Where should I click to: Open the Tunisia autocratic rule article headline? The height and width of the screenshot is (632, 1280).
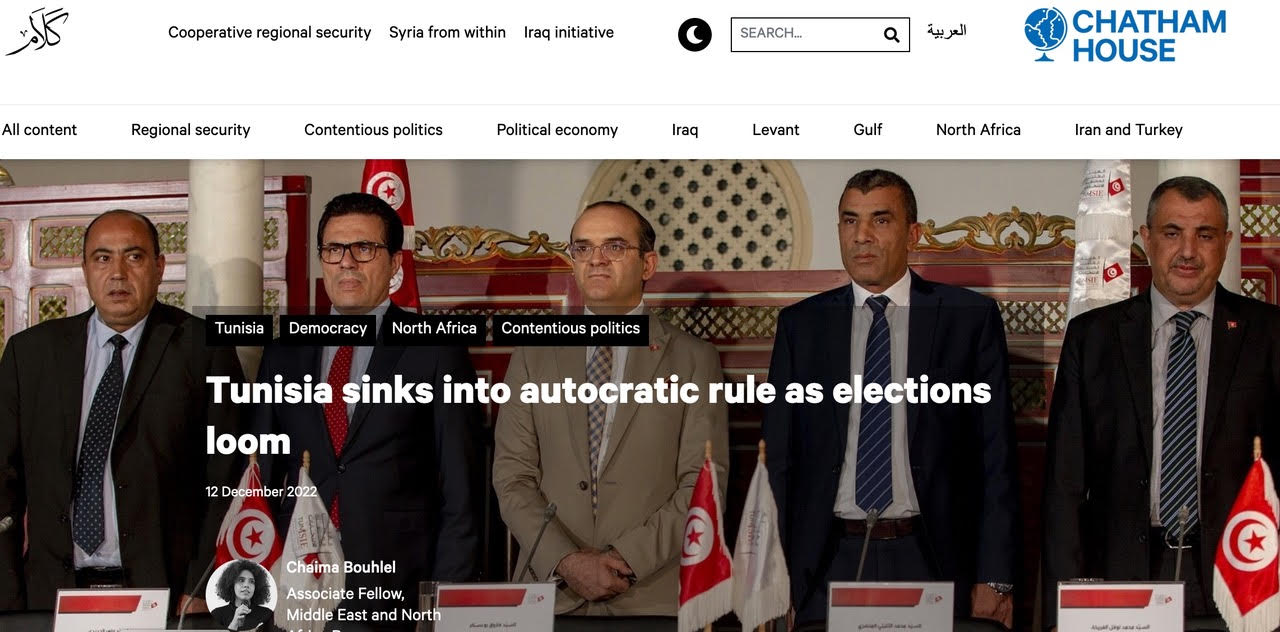click(598, 415)
